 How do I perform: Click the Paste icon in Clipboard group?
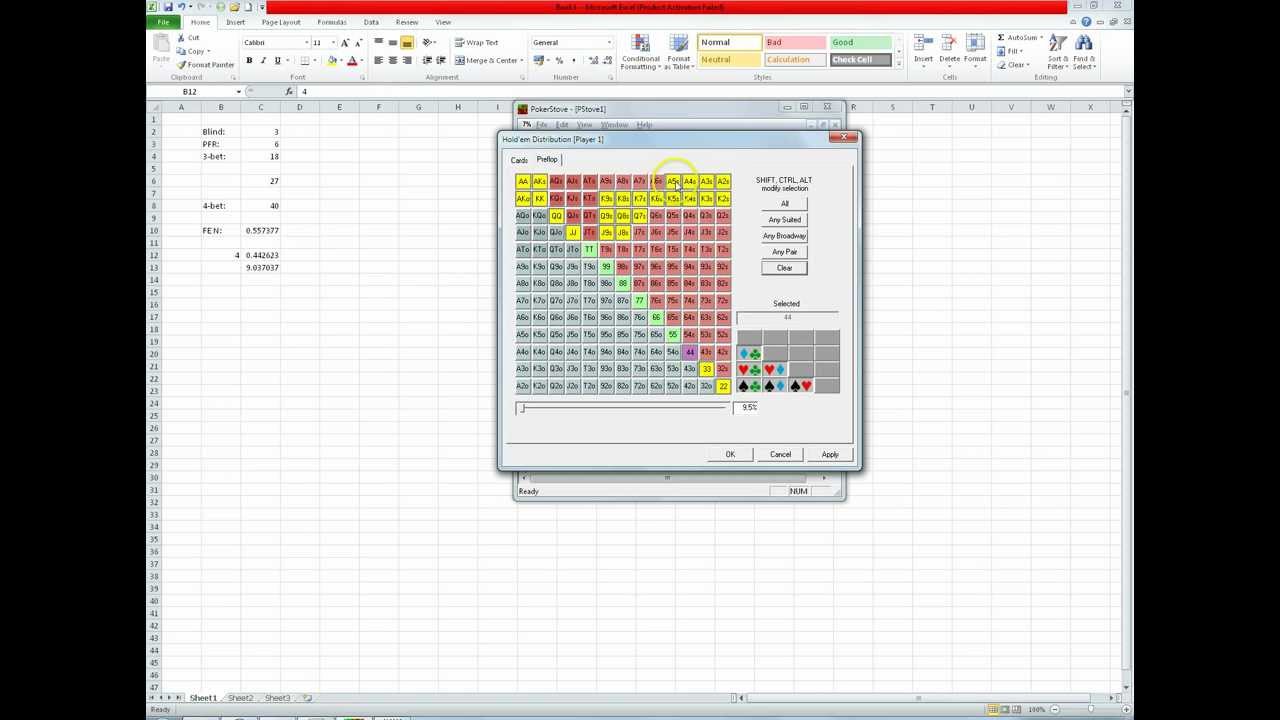(160, 45)
